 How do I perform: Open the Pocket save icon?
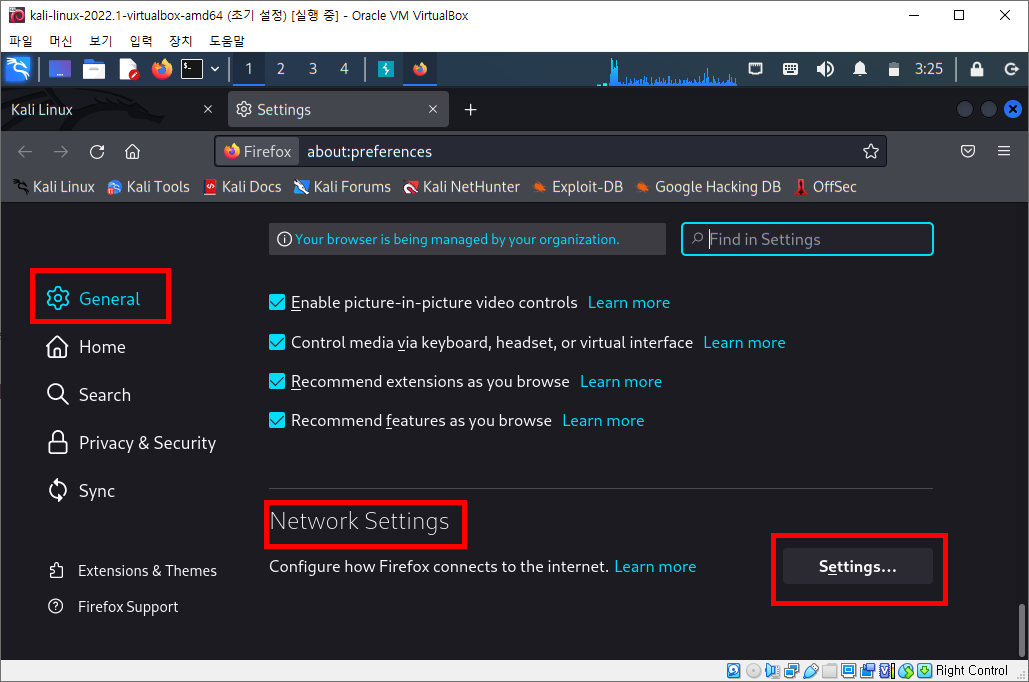(967, 152)
